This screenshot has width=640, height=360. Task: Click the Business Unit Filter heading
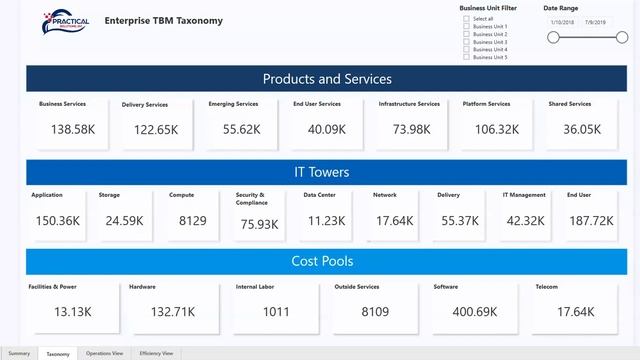[488, 8]
